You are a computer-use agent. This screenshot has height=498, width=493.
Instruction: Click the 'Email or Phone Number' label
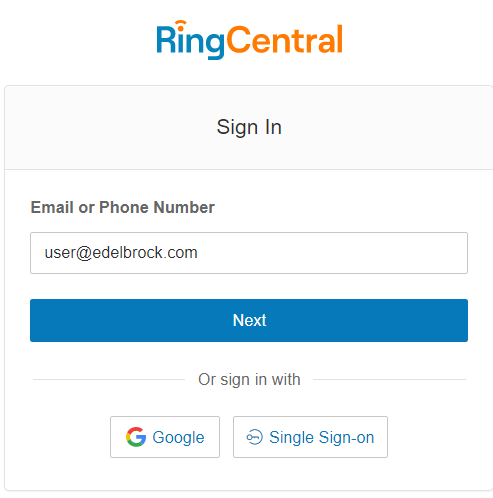pyautogui.click(x=123, y=207)
